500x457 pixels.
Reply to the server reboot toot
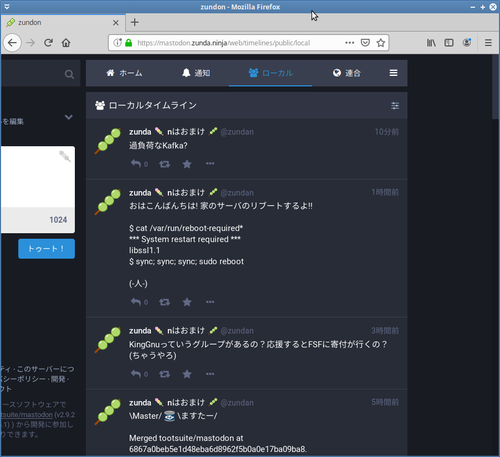[136, 302]
